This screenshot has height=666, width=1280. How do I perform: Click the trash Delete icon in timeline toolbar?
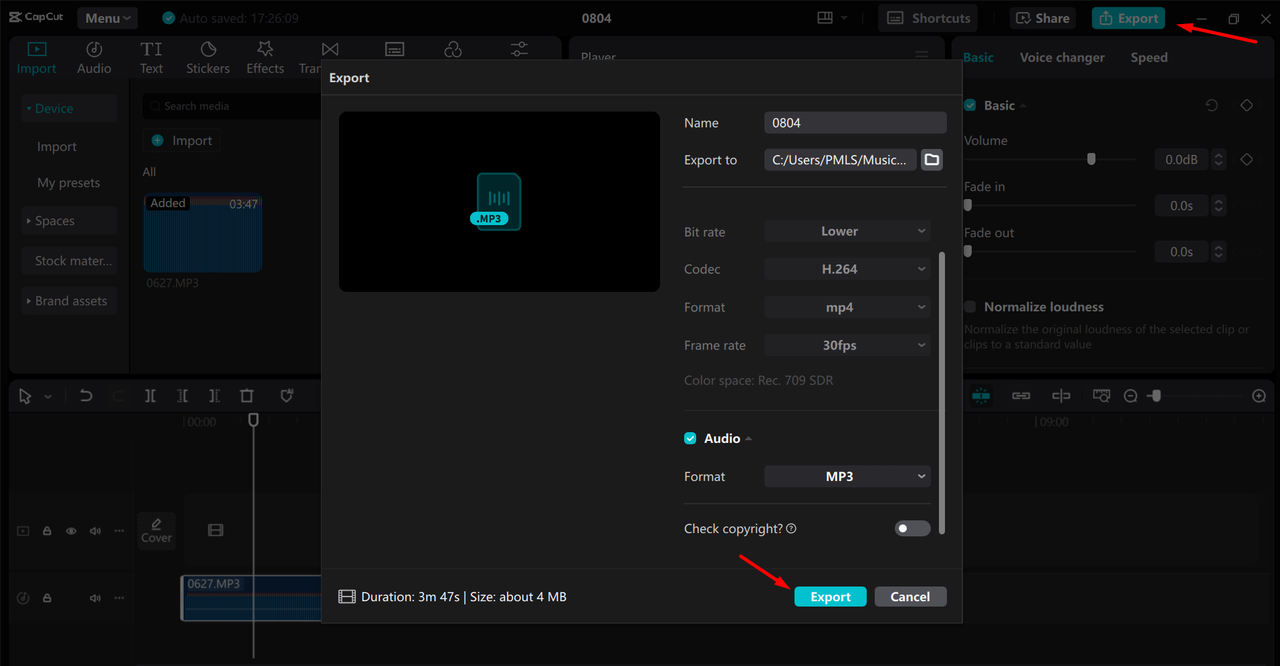(x=247, y=396)
